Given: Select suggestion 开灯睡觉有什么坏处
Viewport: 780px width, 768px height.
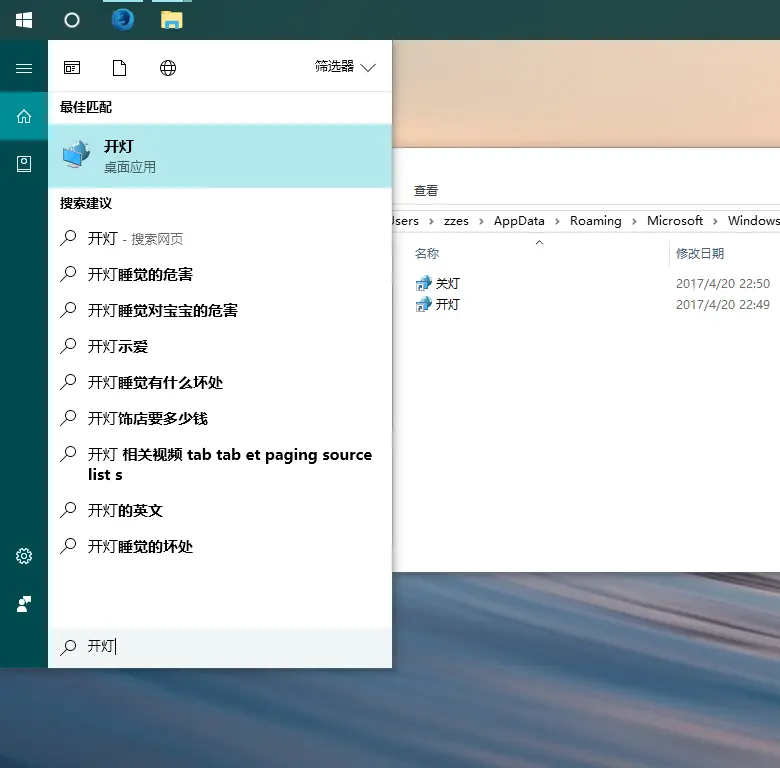Looking at the screenshot, I should [x=220, y=383].
